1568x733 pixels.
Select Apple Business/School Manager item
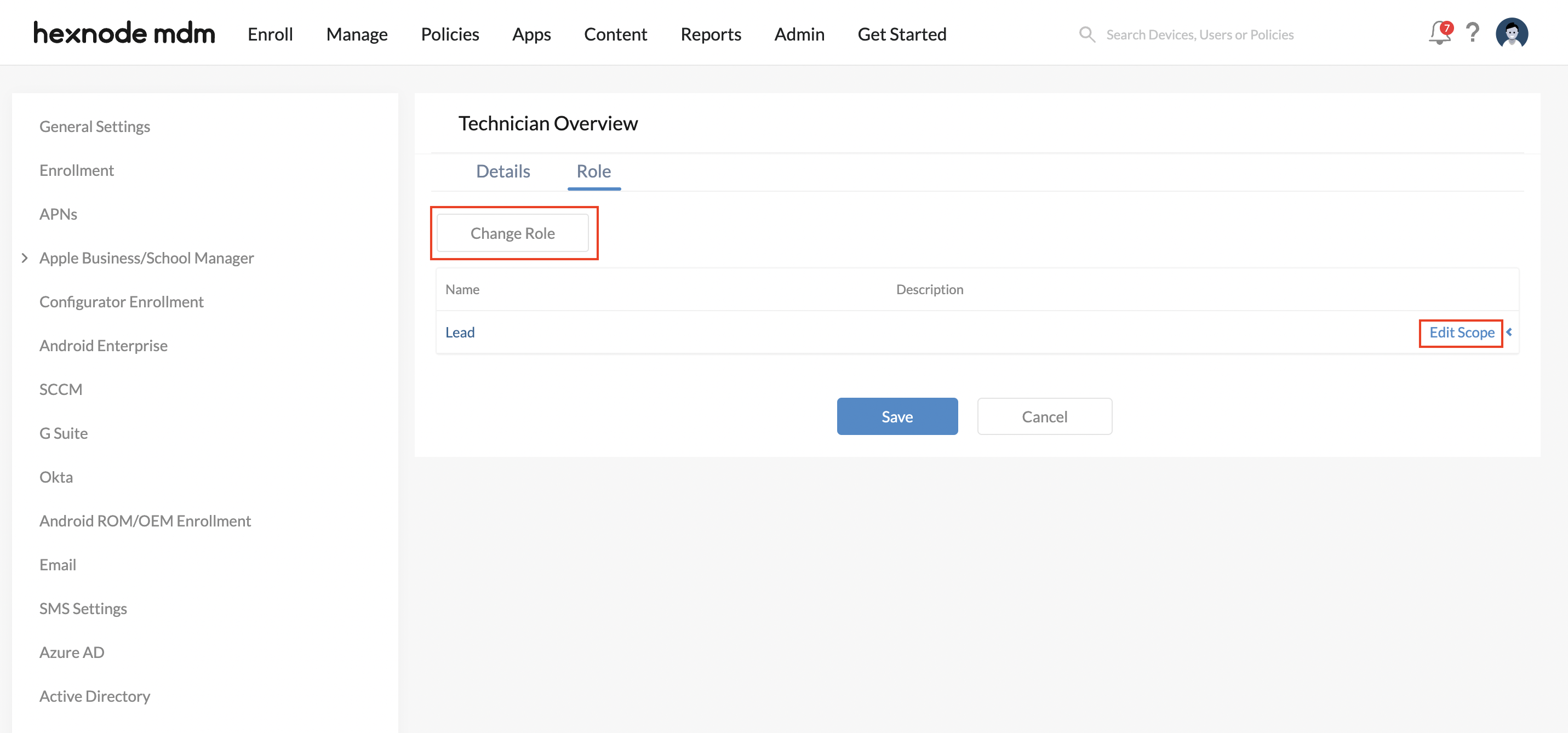[x=146, y=258]
